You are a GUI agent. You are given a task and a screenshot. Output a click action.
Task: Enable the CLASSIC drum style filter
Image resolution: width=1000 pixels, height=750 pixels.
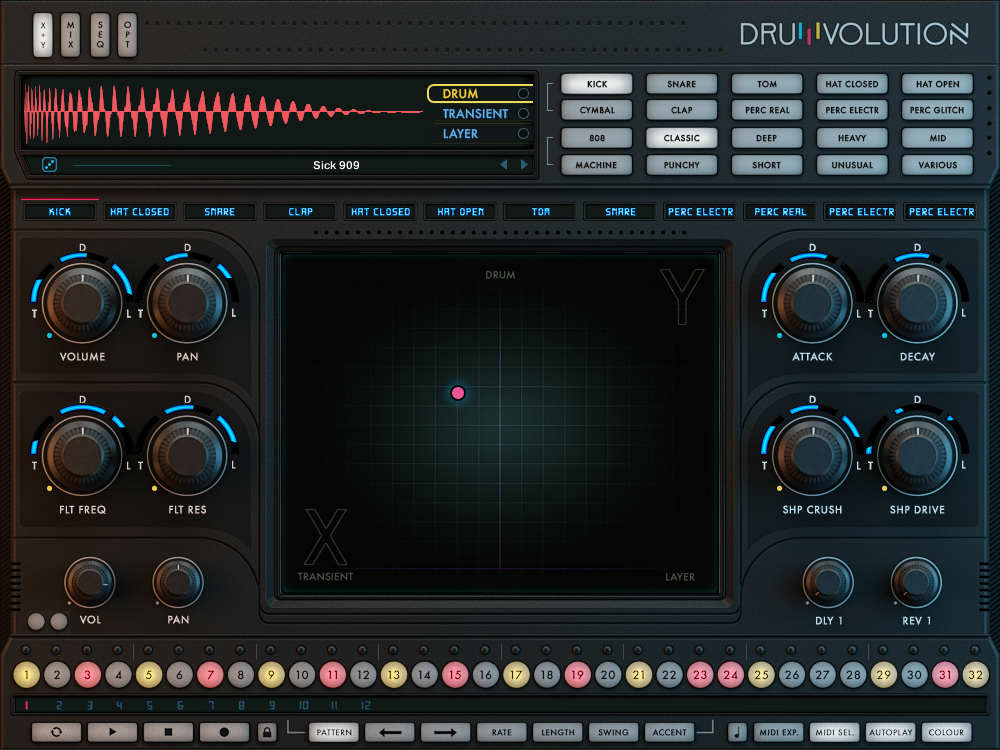pos(682,137)
